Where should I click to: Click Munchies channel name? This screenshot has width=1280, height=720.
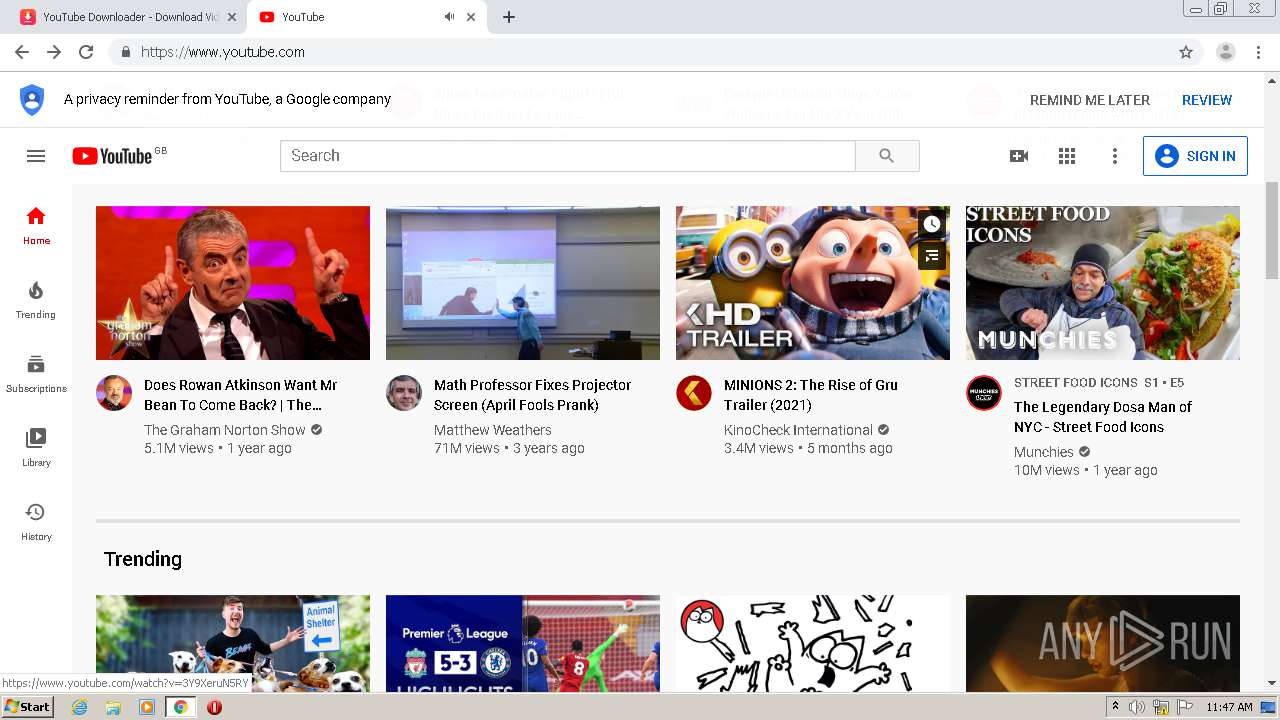[x=1044, y=452]
